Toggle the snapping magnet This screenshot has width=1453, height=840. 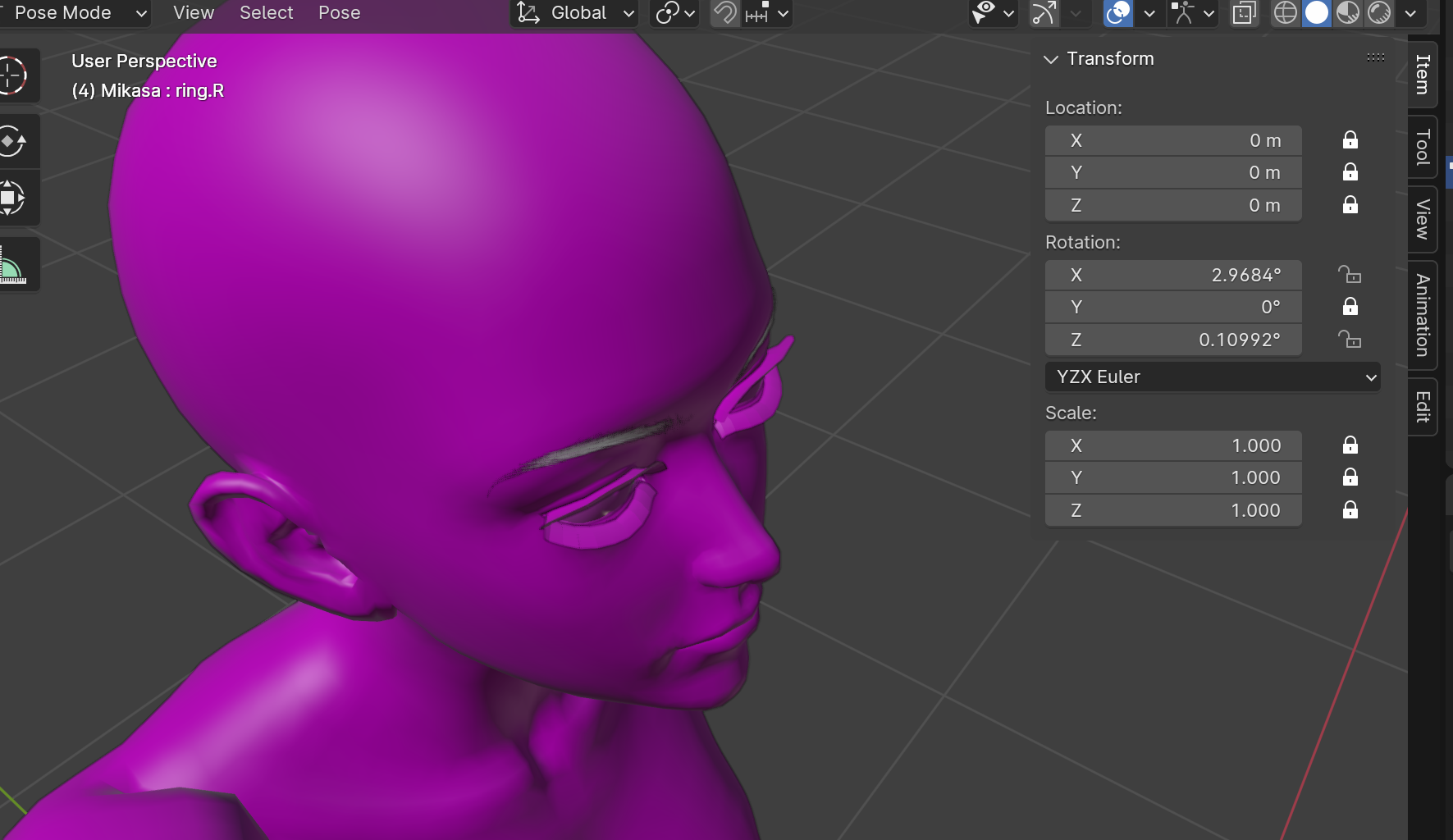coord(724,13)
